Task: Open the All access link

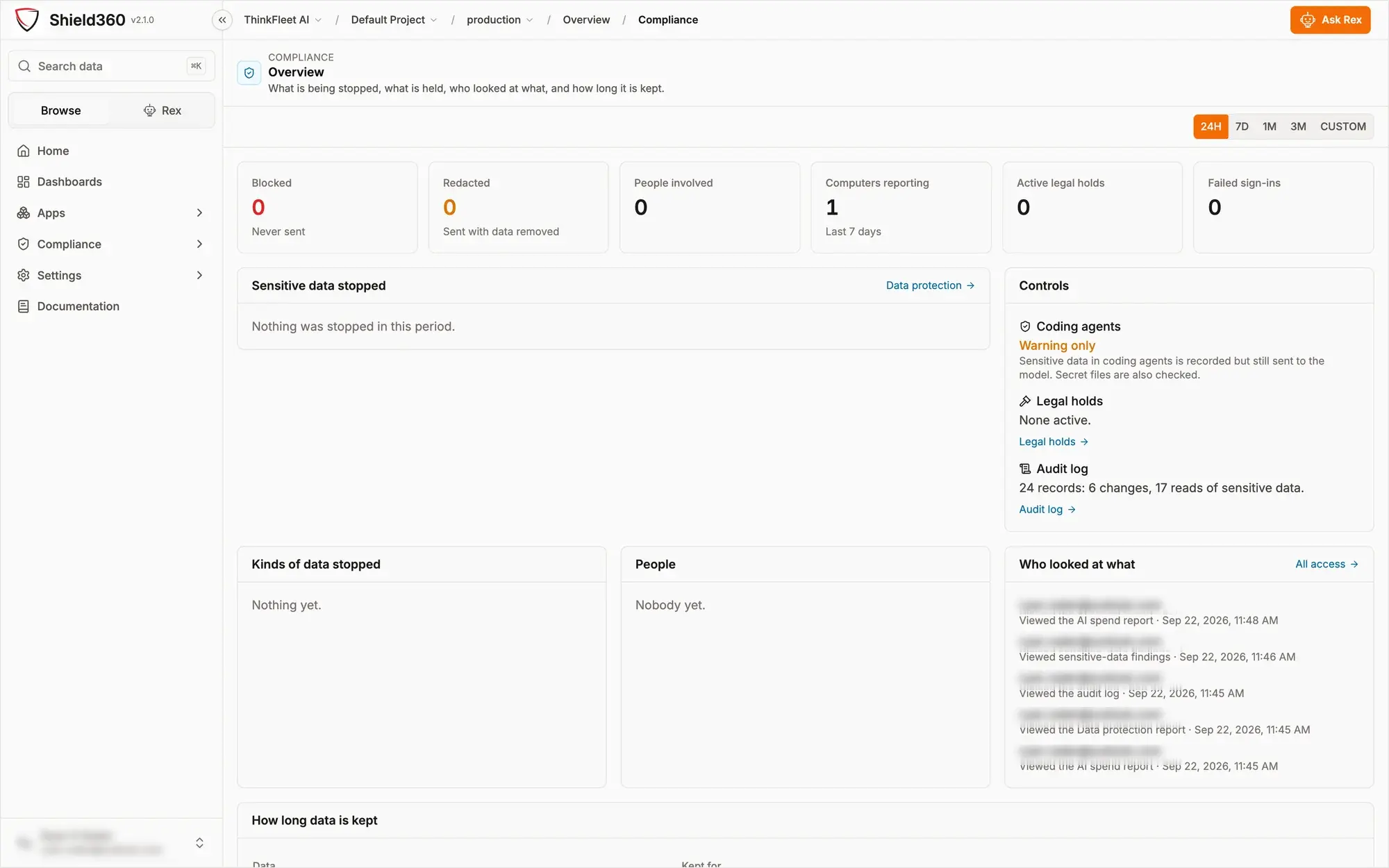Action: click(x=1326, y=564)
